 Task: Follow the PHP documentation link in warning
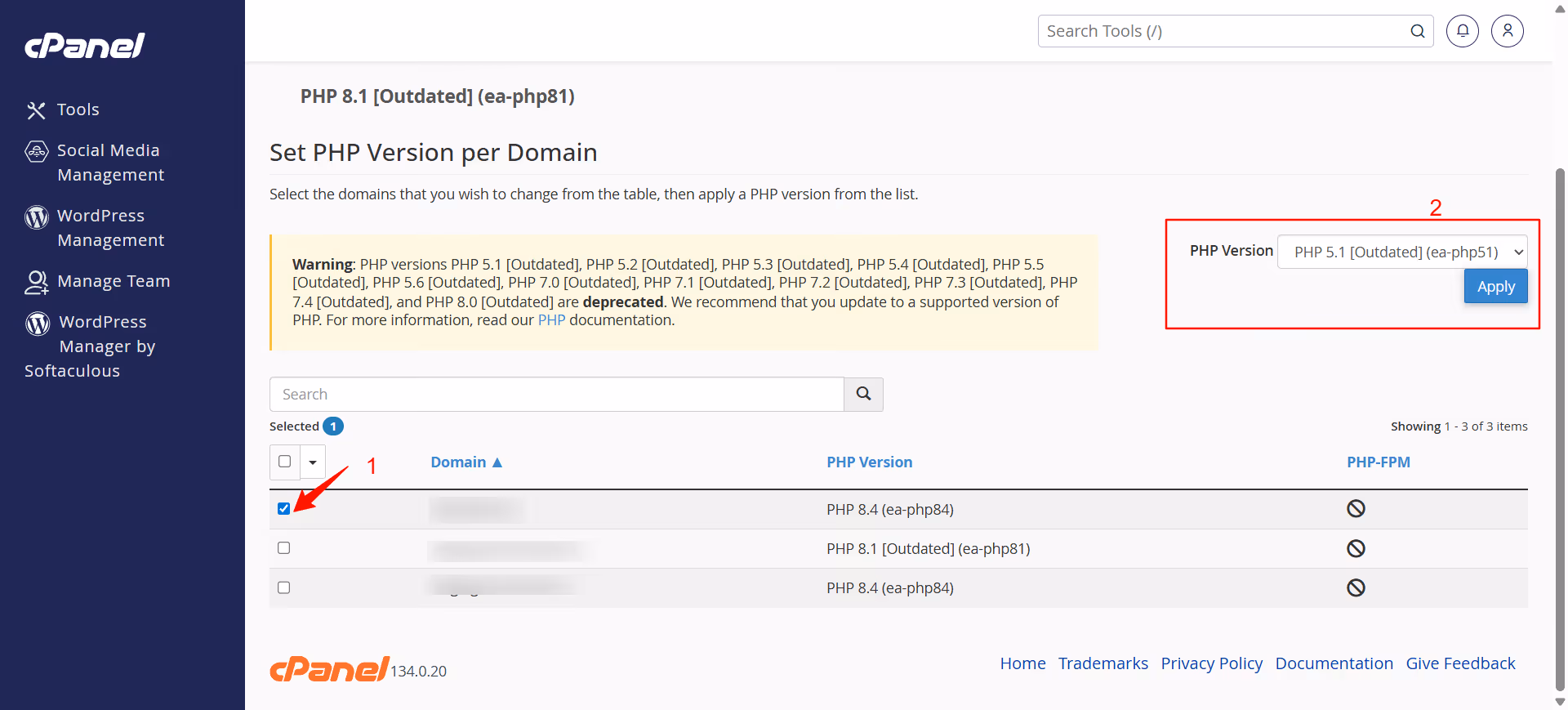[551, 320]
